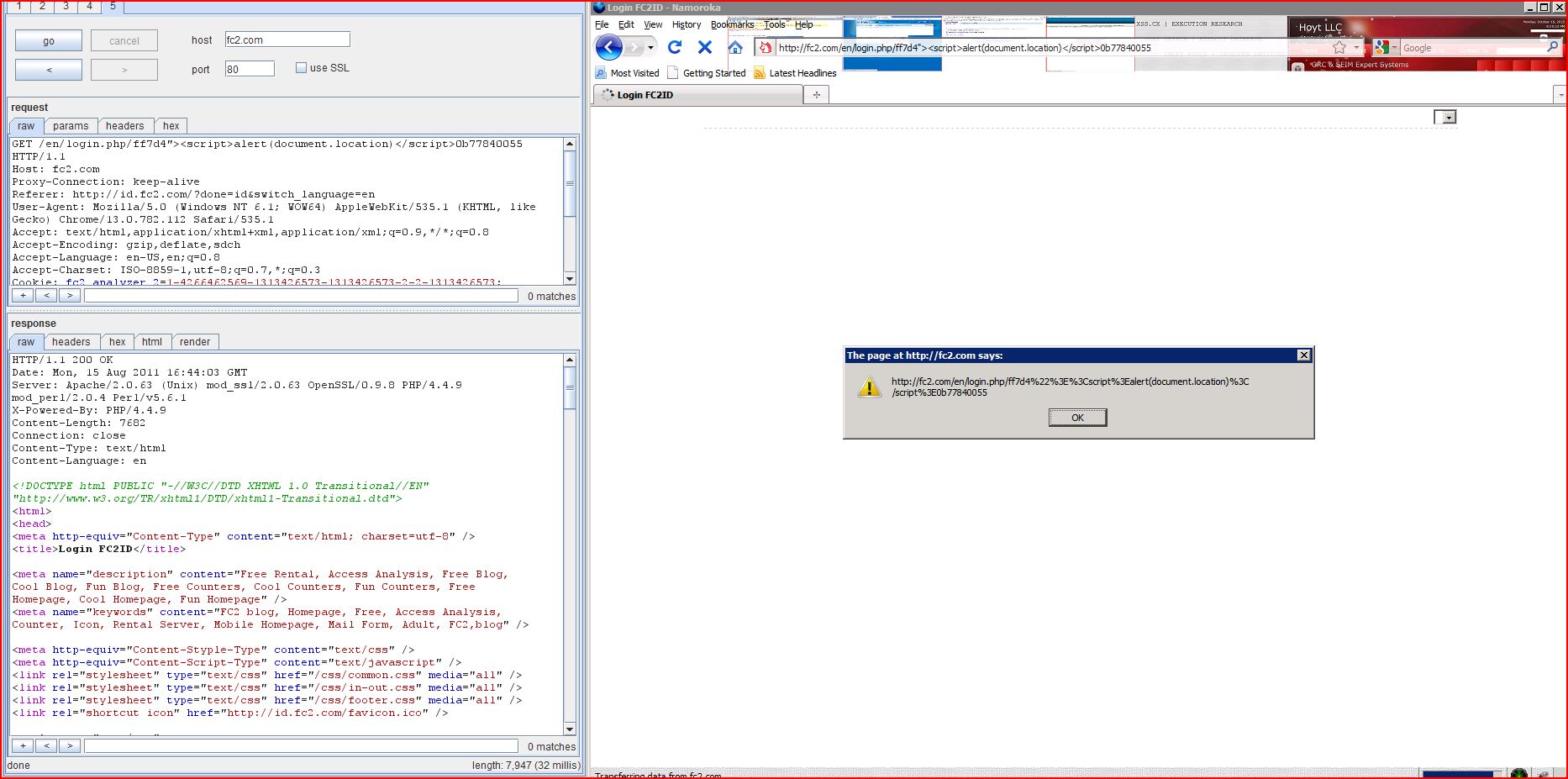The width and height of the screenshot is (1568, 779).
Task: Click the search magnifier icon in the Google box
Action: 1552,48
